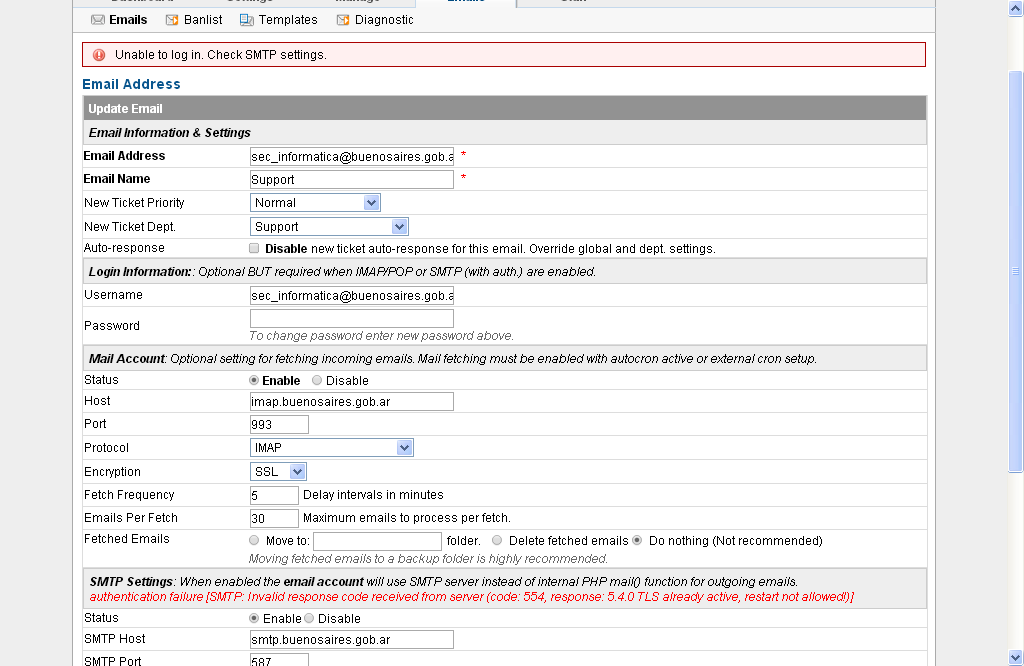Image resolution: width=1024 pixels, height=666 pixels.
Task: Focus the Username input field
Action: 352,296
